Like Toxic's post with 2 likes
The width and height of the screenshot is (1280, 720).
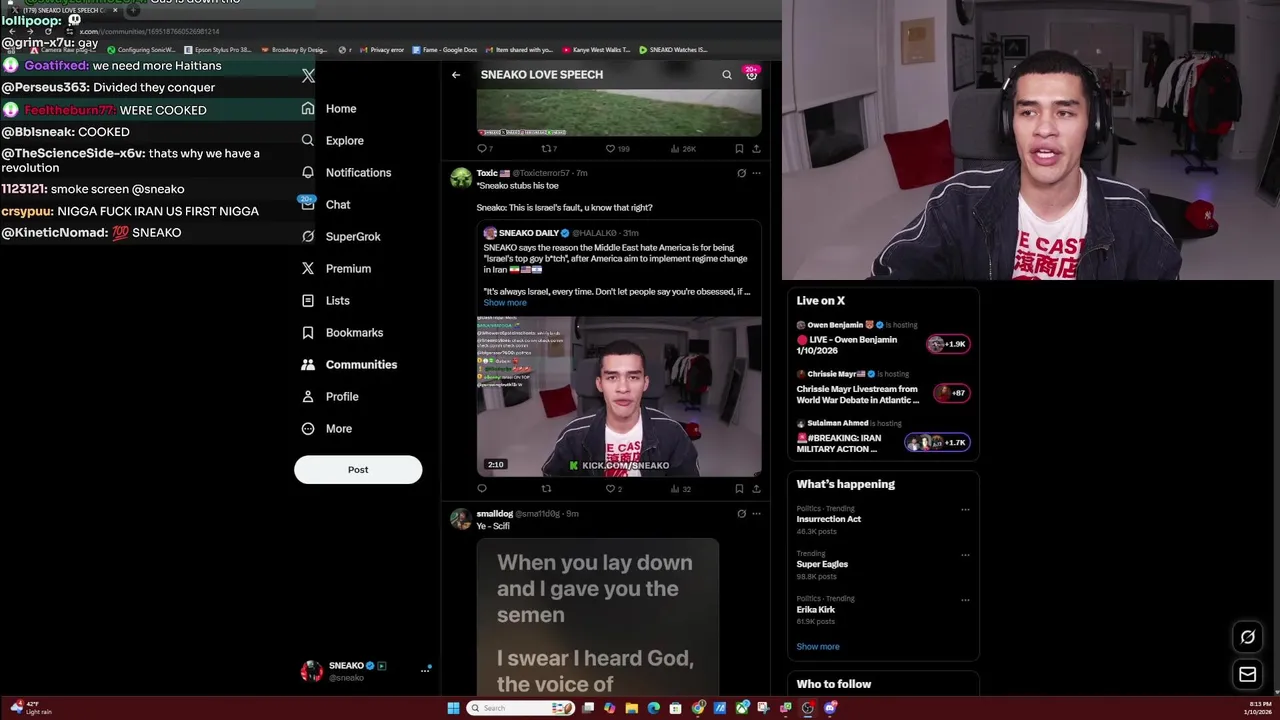[x=614, y=489]
